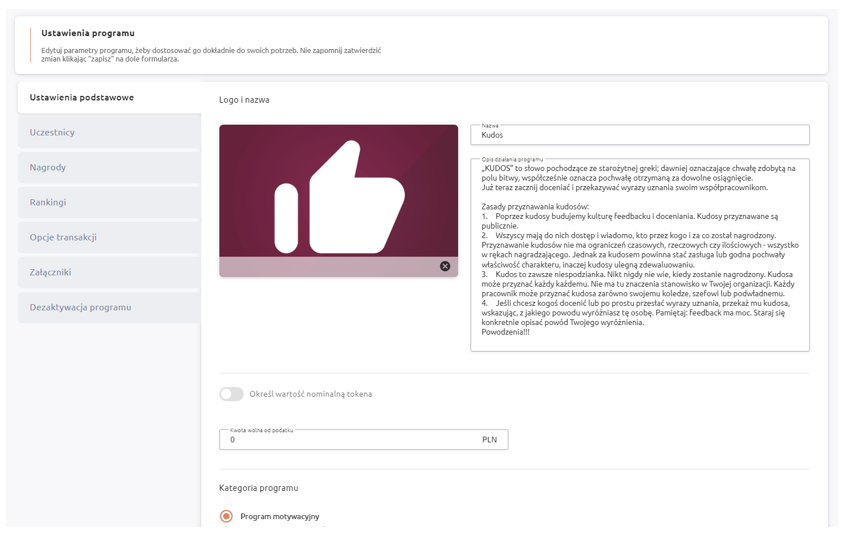Open the 'Ustawienia podstawowe' tab
Viewport: 841px width, 549px height.
coord(109,98)
